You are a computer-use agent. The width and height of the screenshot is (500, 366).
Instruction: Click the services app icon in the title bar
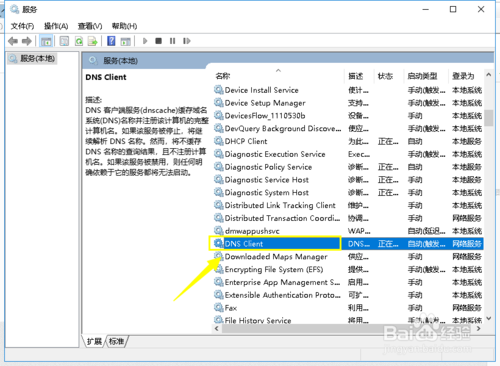[15, 9]
